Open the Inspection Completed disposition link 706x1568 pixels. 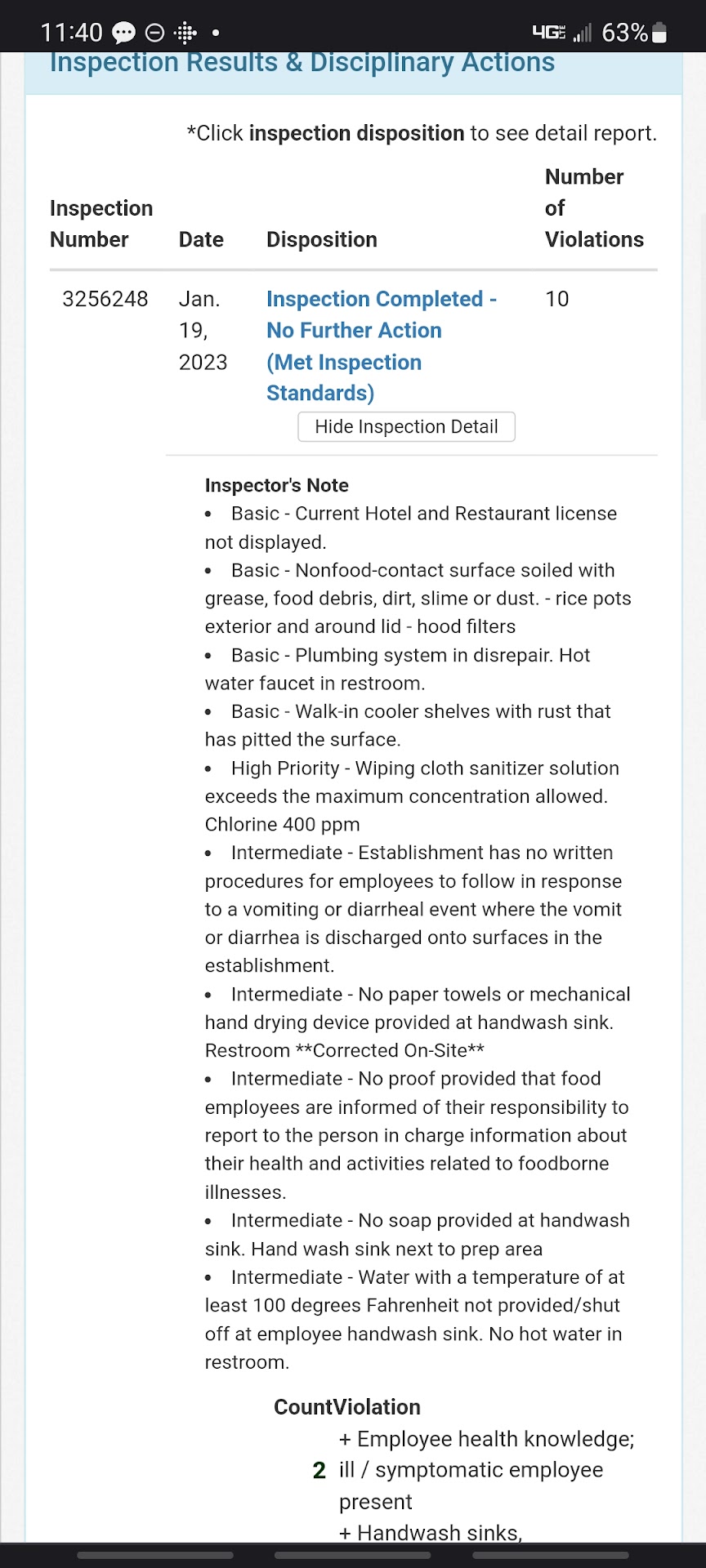pos(381,345)
